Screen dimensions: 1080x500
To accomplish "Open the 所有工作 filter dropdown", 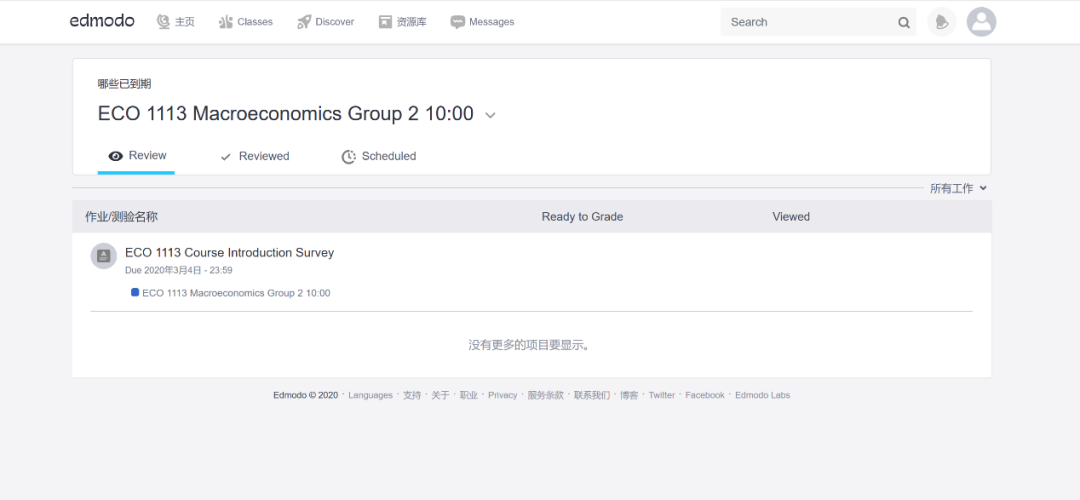I will 959,188.
